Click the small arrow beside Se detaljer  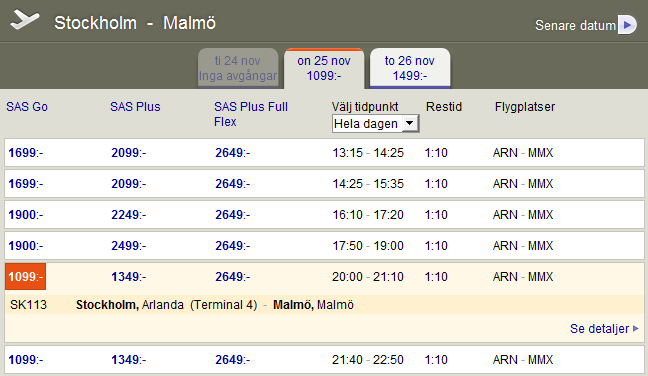[636, 329]
